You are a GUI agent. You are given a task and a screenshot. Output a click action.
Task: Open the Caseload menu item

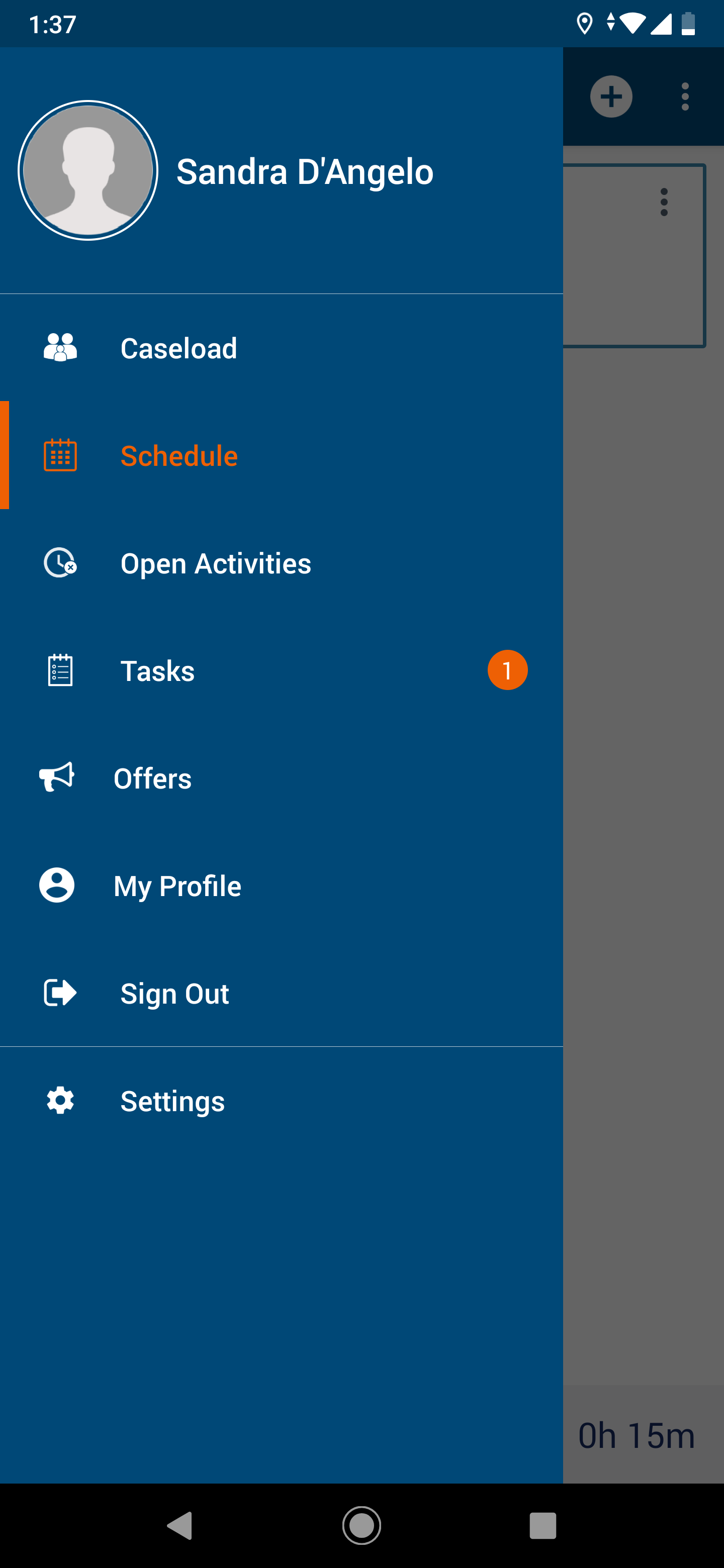click(x=178, y=348)
